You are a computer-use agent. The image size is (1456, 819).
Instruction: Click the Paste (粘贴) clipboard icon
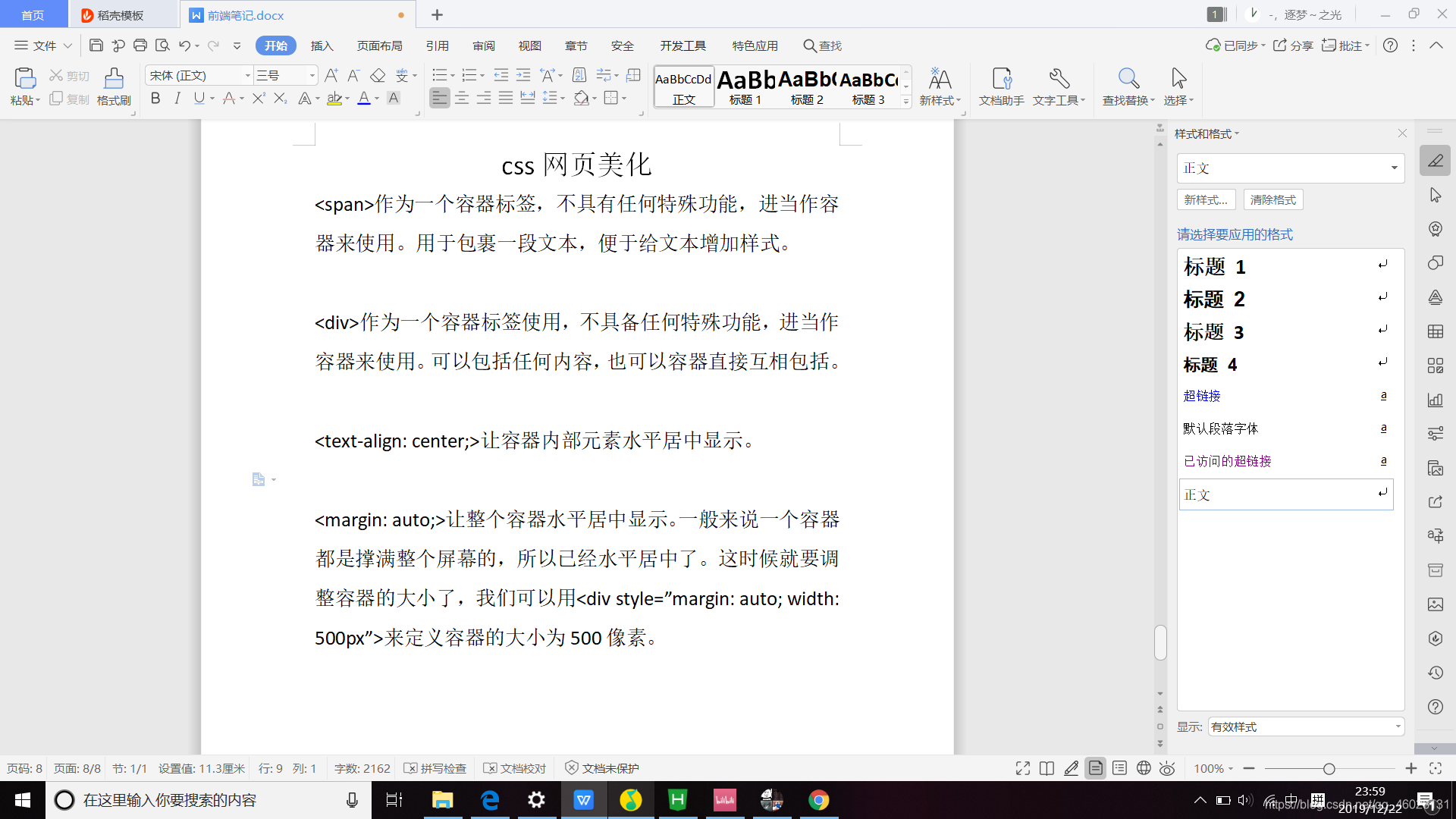(24, 78)
